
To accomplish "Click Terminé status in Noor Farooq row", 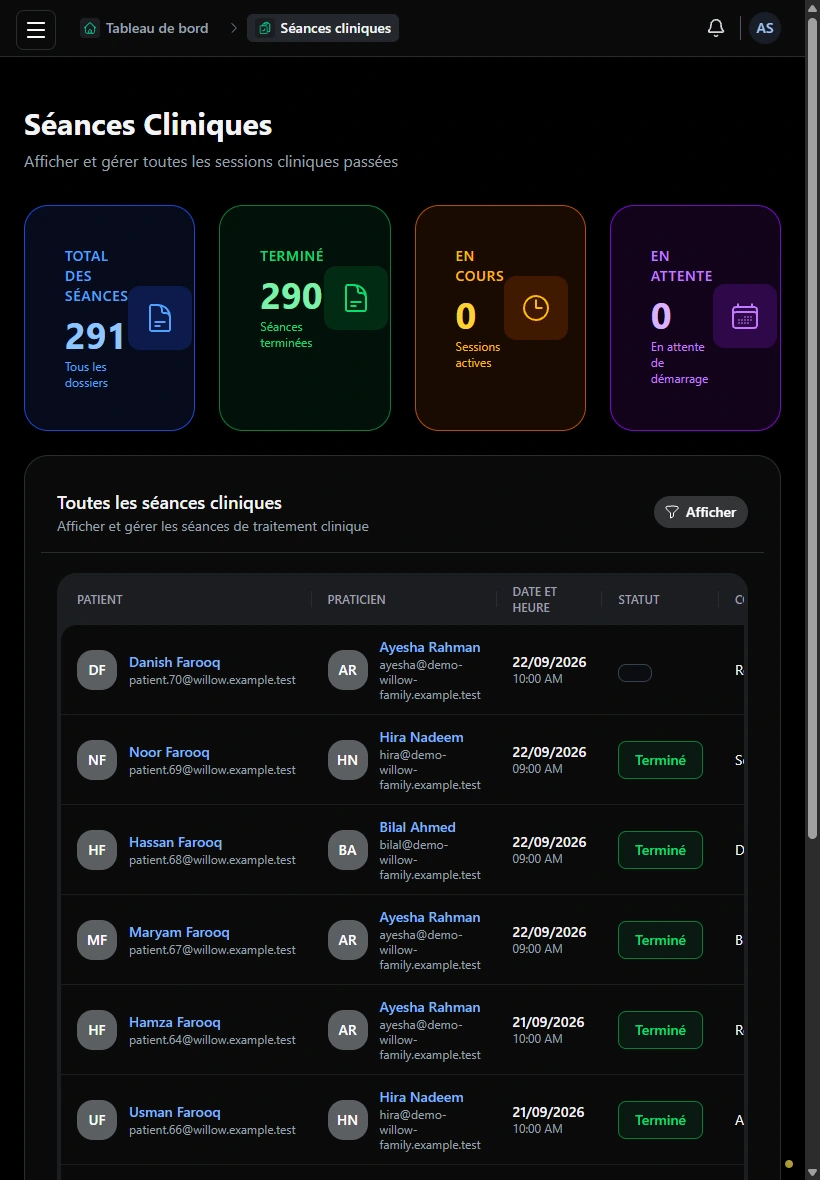I will [x=661, y=760].
